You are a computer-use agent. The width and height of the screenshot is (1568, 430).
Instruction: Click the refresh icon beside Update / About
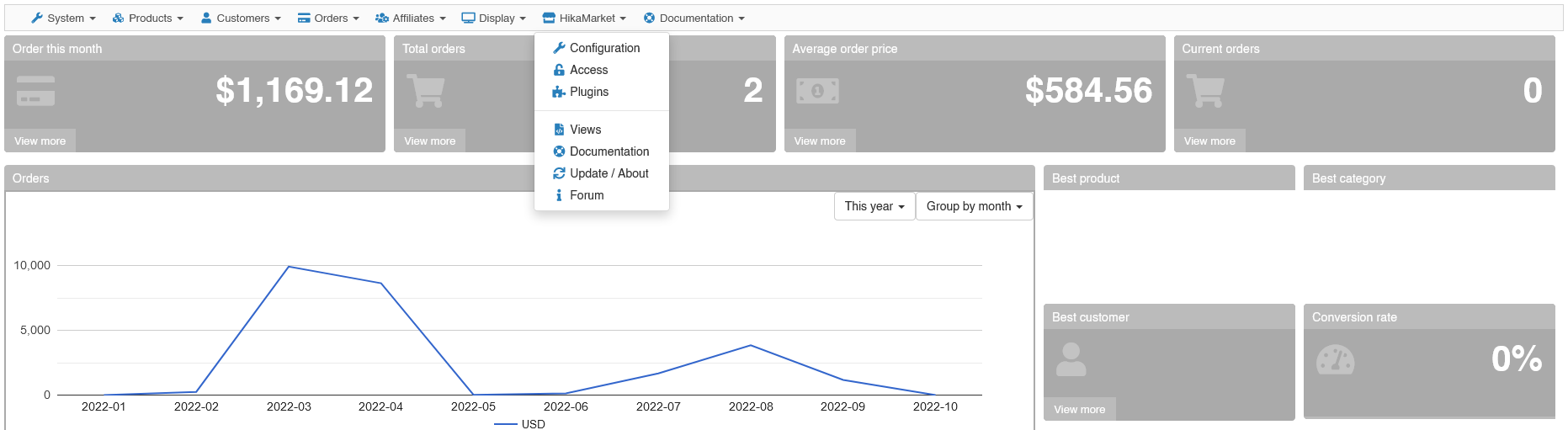click(x=559, y=173)
